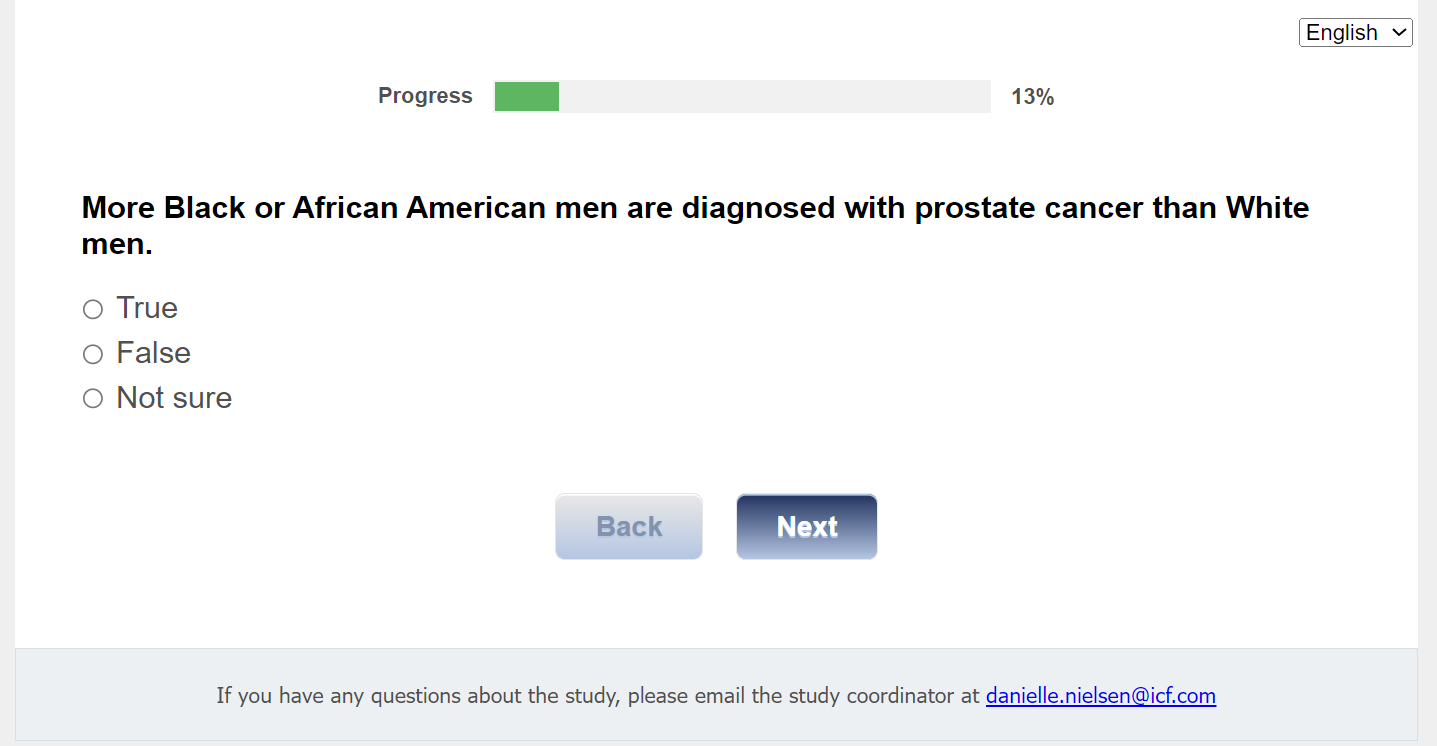The width and height of the screenshot is (1437, 746).
Task: Pick the Not sure radio button
Action: [x=93, y=399]
